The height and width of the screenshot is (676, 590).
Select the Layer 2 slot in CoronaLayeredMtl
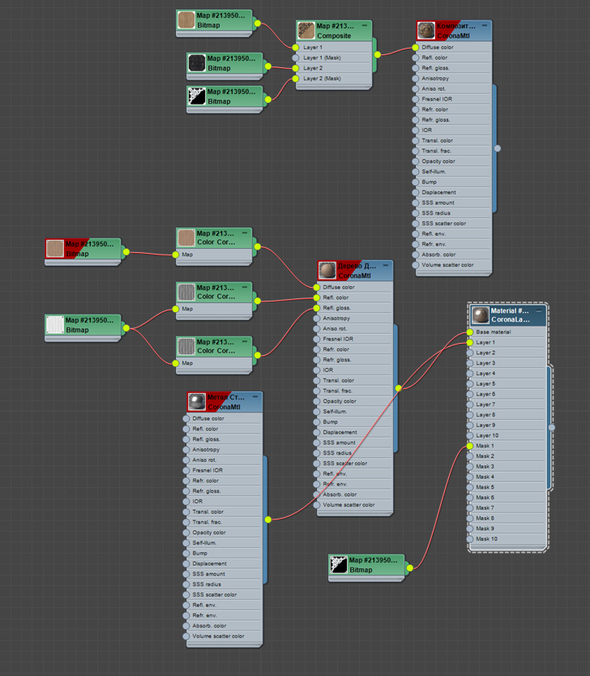click(x=507, y=353)
